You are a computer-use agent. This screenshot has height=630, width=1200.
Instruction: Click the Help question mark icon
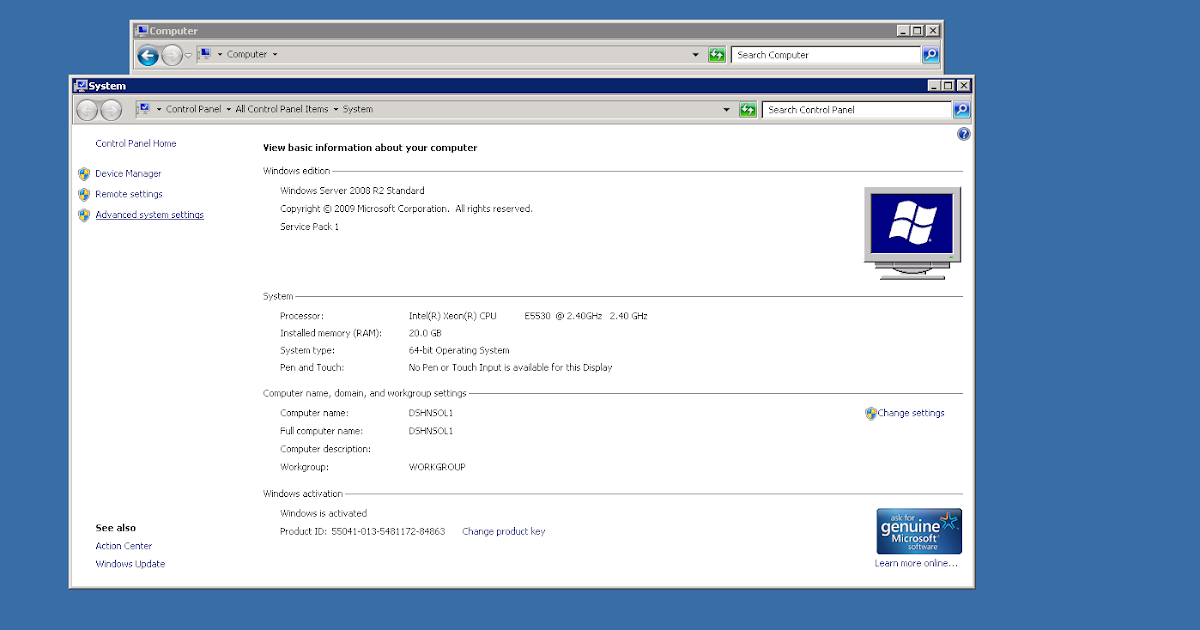[963, 133]
